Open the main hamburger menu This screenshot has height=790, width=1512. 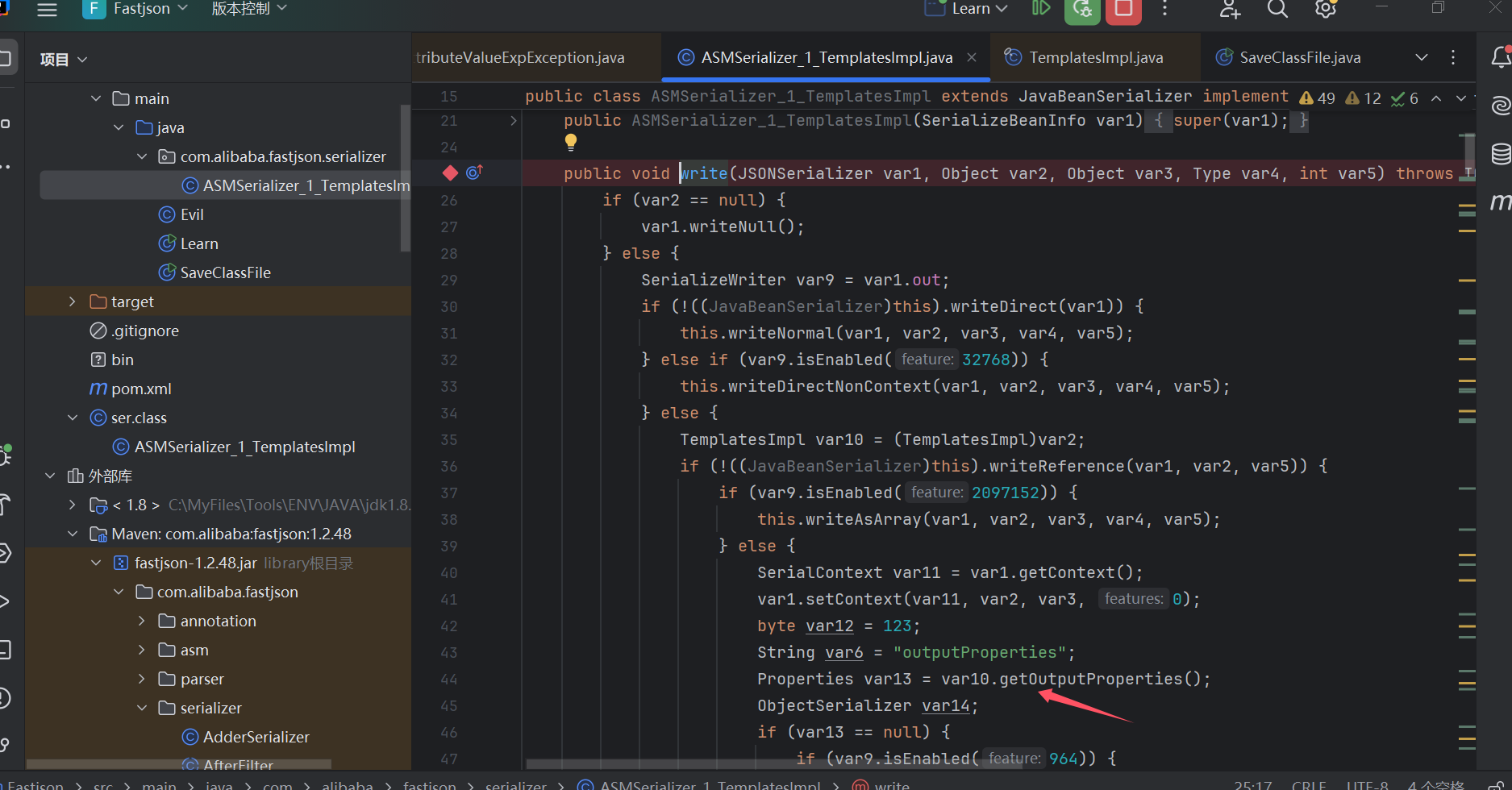click(x=48, y=10)
